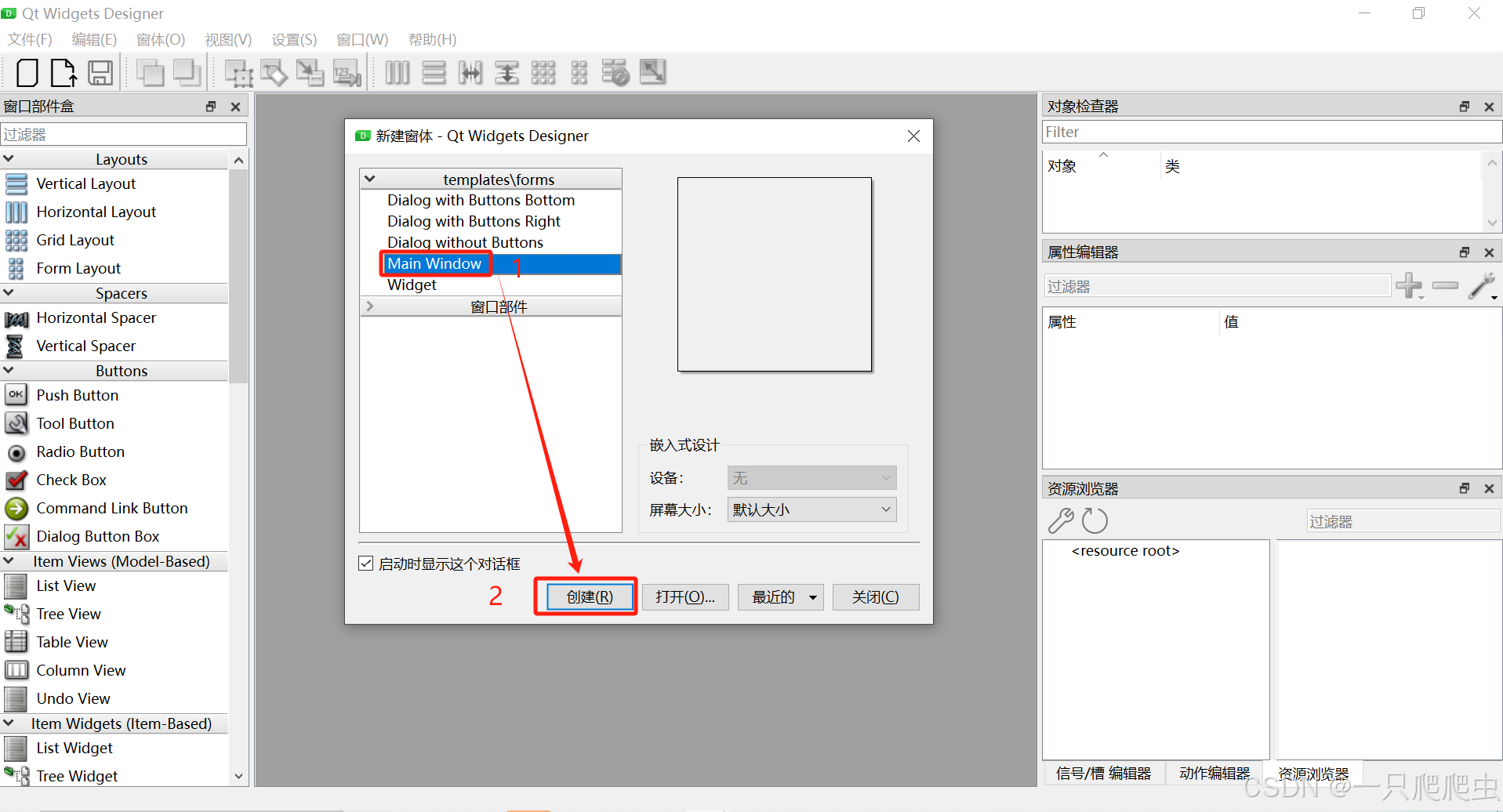Select the Edit Buddies mode icon
The height and width of the screenshot is (812, 1503).
310,73
